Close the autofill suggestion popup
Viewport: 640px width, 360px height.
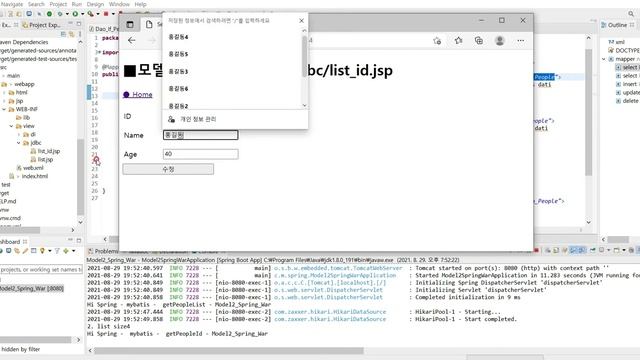(x=301, y=20)
